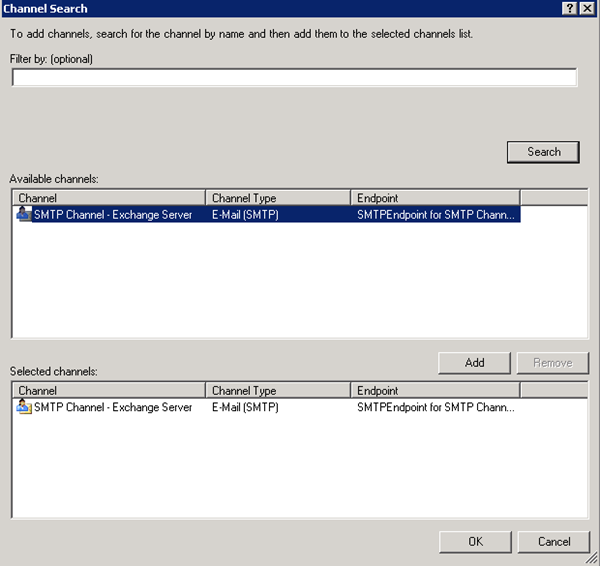Select 'SMTP Channel - Exchange Server' in Selected channels
Viewport: 600px width, 566px height.
113,407
